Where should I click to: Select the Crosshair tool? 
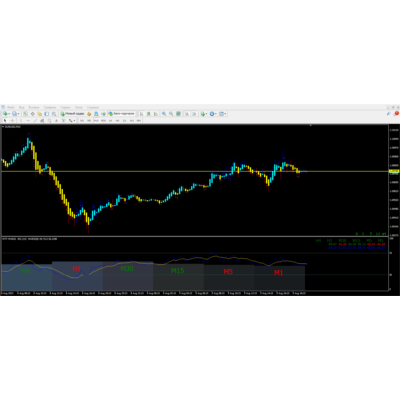coord(12,120)
